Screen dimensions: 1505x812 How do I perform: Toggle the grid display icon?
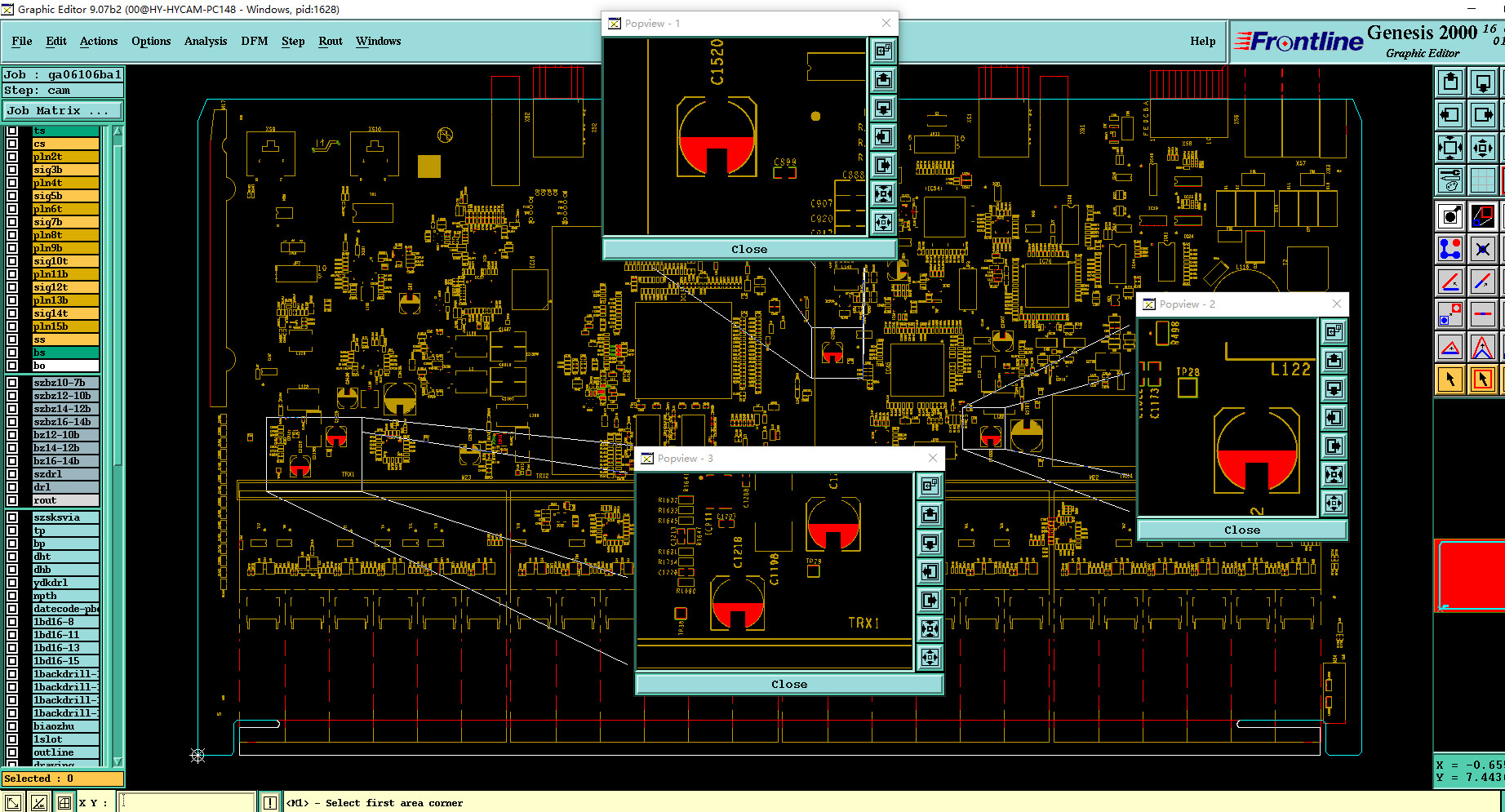[x=1483, y=180]
